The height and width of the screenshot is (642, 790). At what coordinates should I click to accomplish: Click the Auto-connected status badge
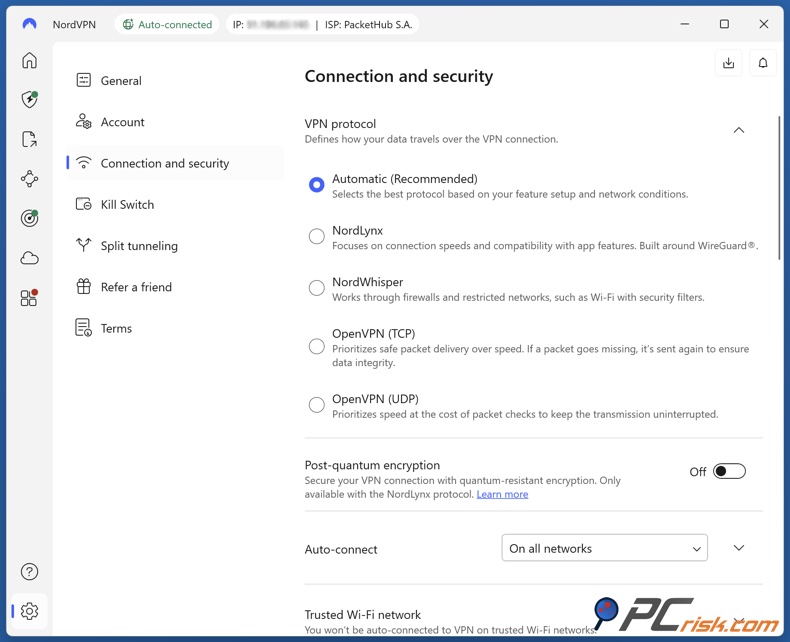[x=167, y=24]
